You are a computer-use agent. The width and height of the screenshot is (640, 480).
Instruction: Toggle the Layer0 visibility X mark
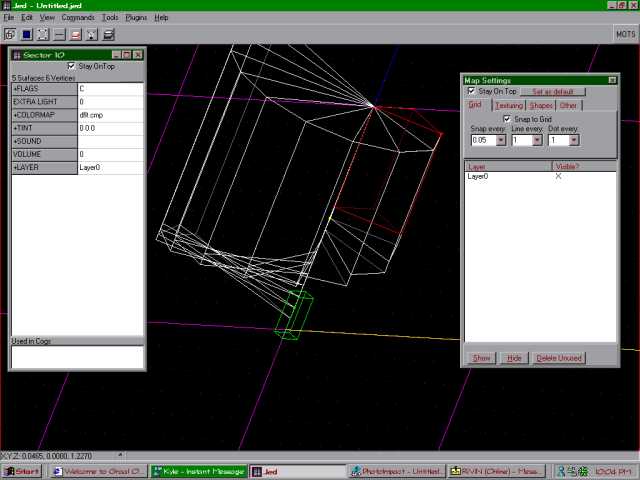[x=558, y=176]
